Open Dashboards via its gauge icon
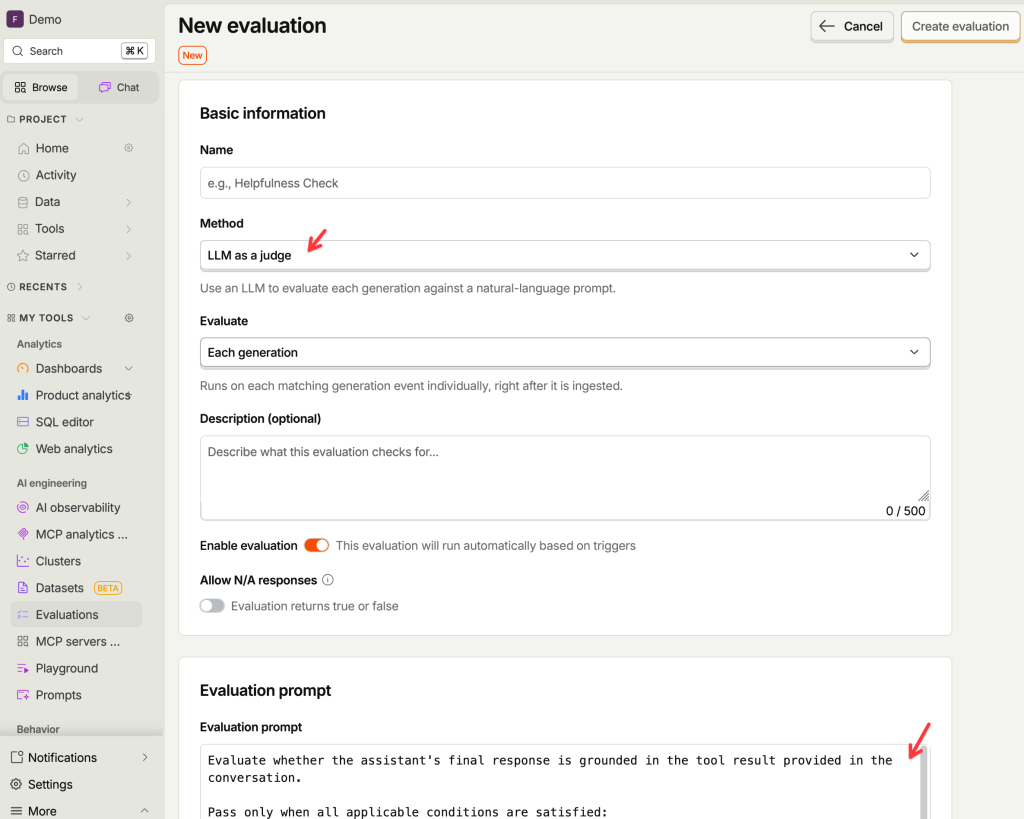 (23, 368)
